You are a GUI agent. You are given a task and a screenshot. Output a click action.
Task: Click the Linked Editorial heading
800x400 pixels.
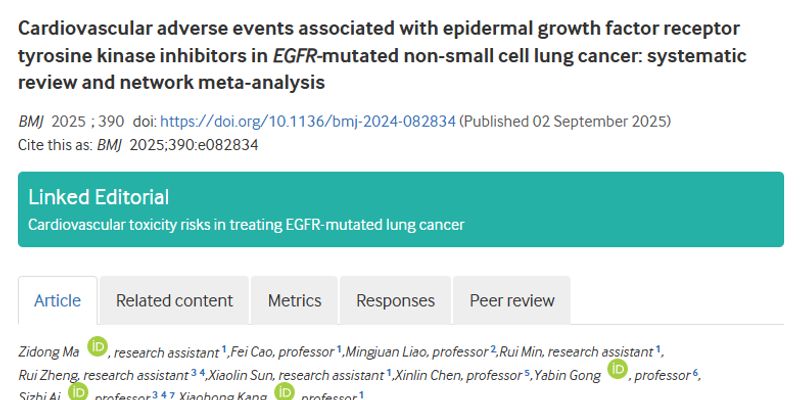(x=98, y=197)
